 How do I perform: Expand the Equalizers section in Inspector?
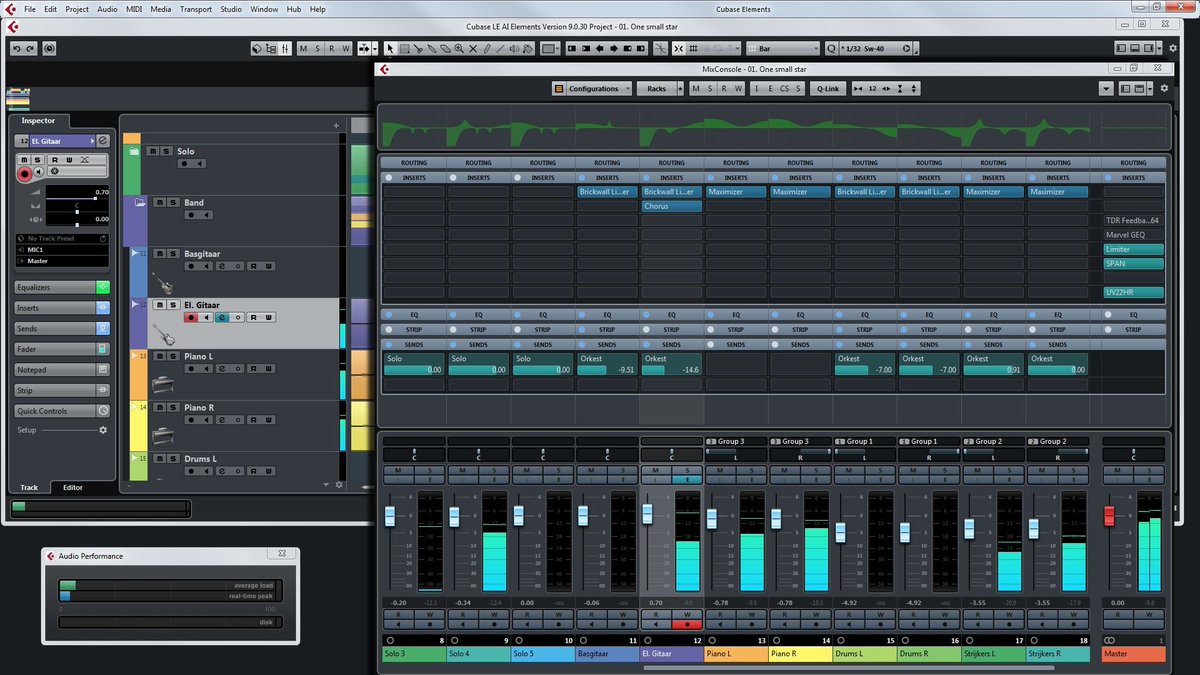pos(56,287)
